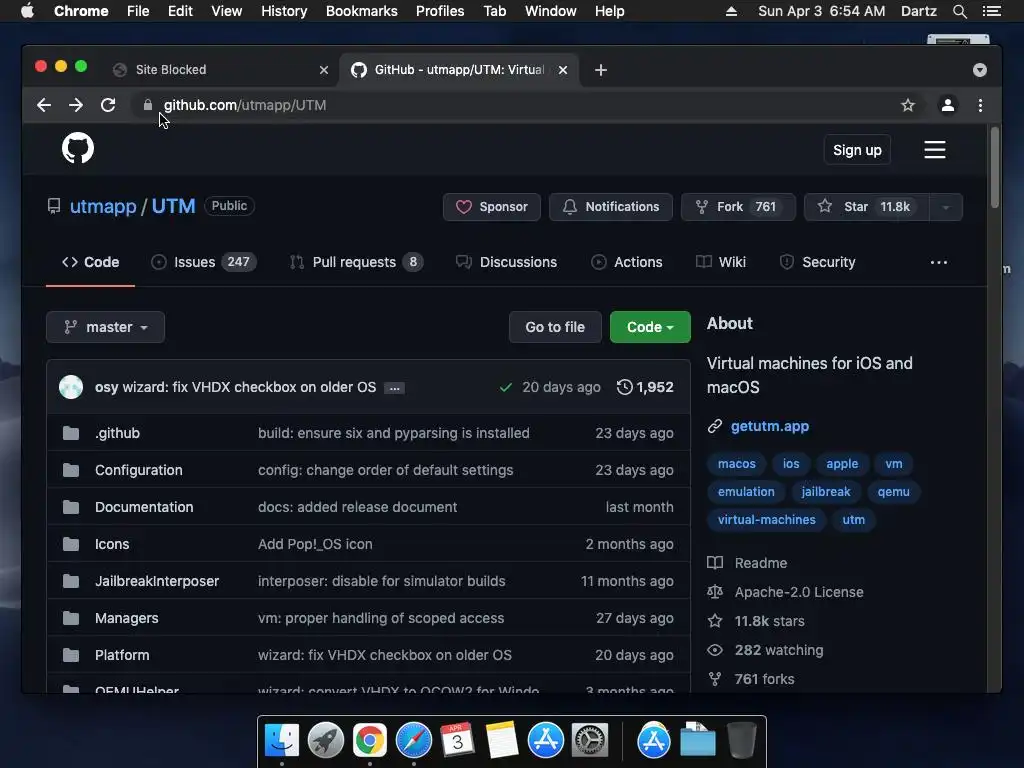Screen dimensions: 1024x768
Task: Go forward with browser forward arrow
Action: pyautogui.click(x=76, y=105)
